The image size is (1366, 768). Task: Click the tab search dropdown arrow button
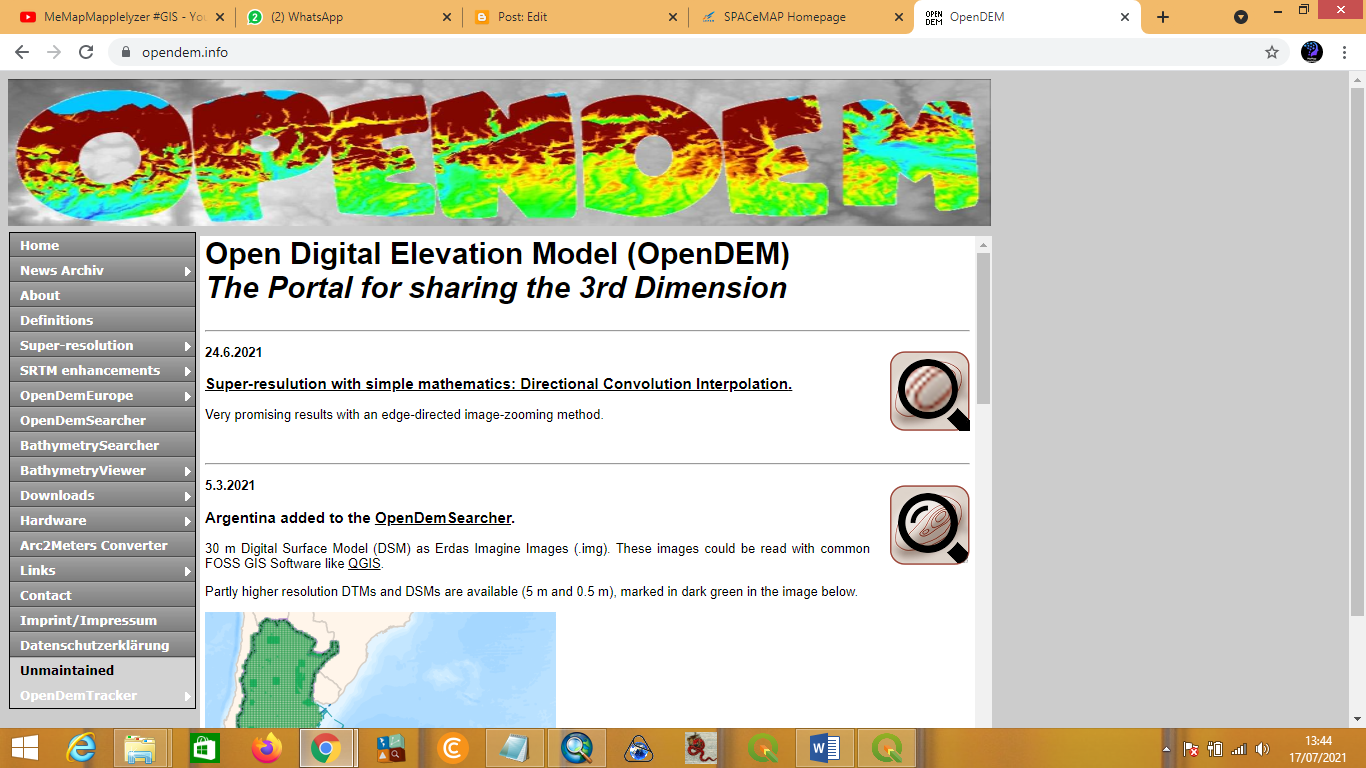point(1241,17)
